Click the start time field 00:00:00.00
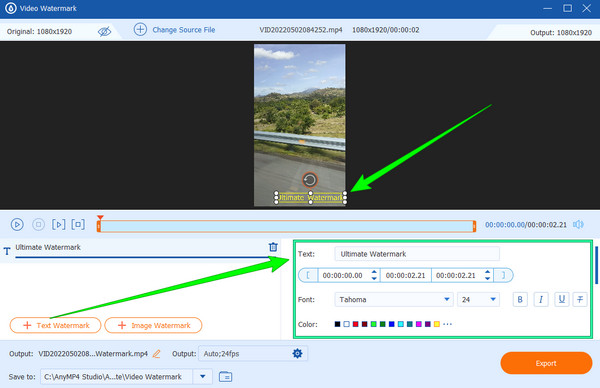 342,275
